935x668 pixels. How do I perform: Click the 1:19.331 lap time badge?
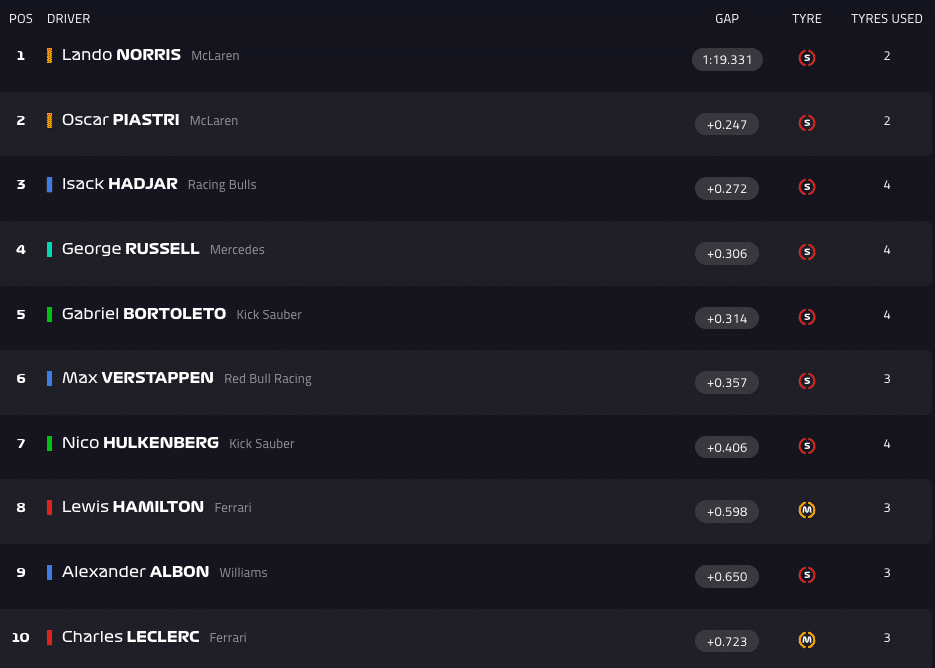(727, 59)
